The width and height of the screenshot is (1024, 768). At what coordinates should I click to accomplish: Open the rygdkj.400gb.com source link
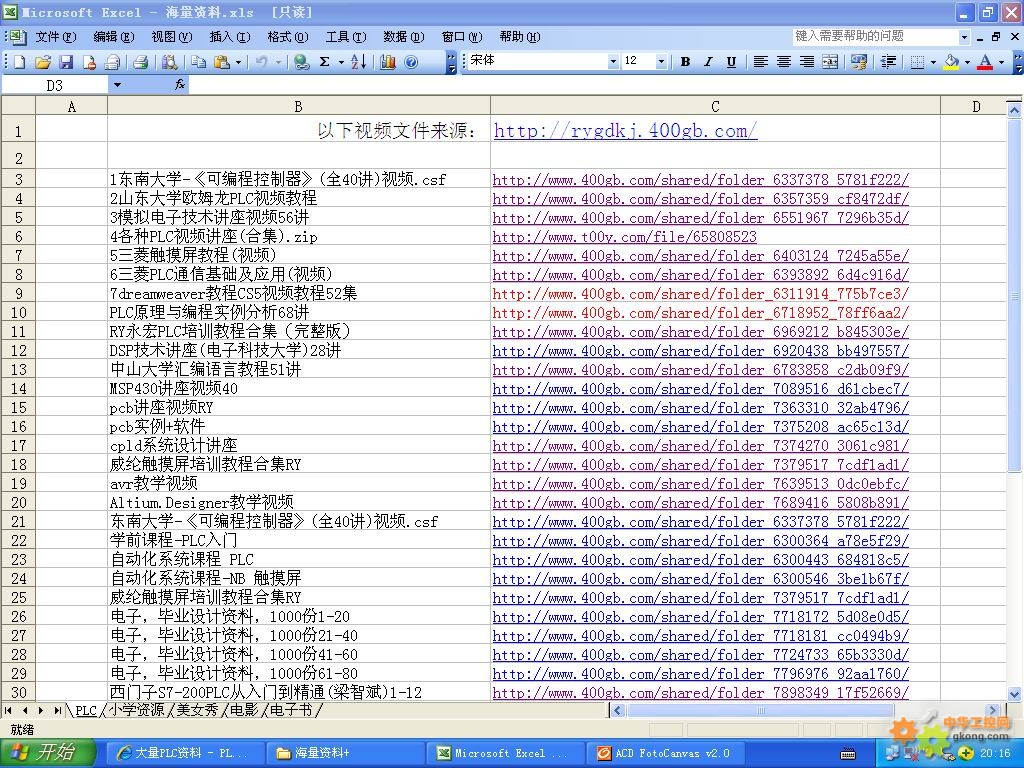click(626, 131)
